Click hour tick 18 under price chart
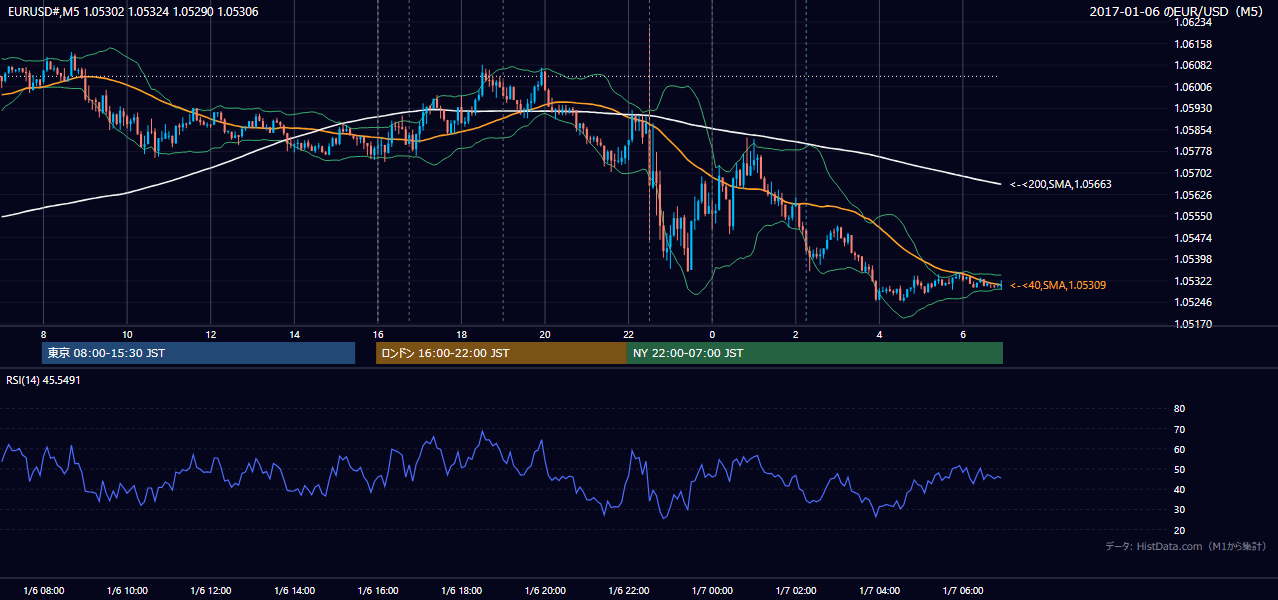This screenshot has height=600, width=1278. (461, 333)
